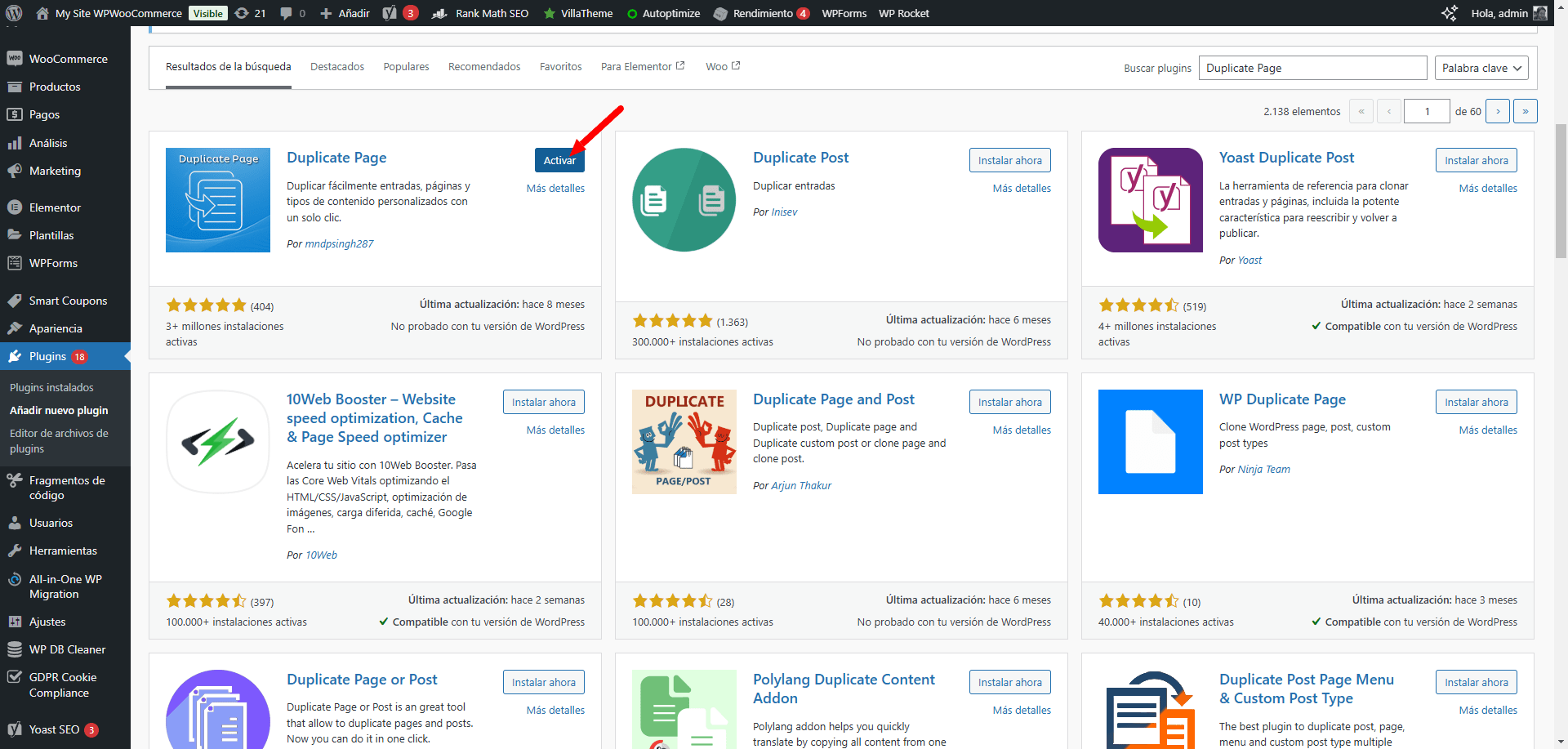Open My Site WPWooCommerce home link
1568x749 pixels.
109,13
